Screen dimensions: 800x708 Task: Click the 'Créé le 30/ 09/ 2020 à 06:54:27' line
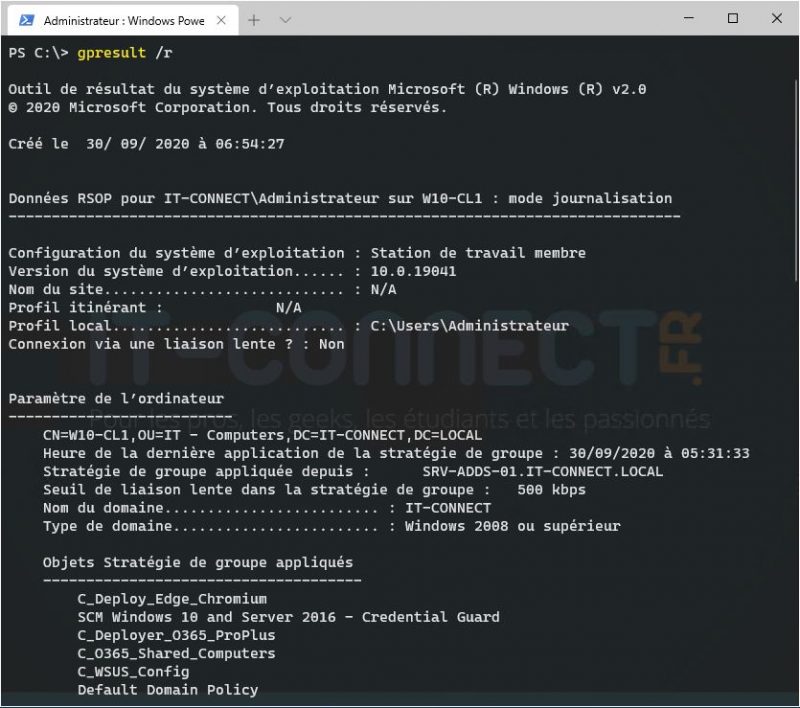[x=146, y=144]
